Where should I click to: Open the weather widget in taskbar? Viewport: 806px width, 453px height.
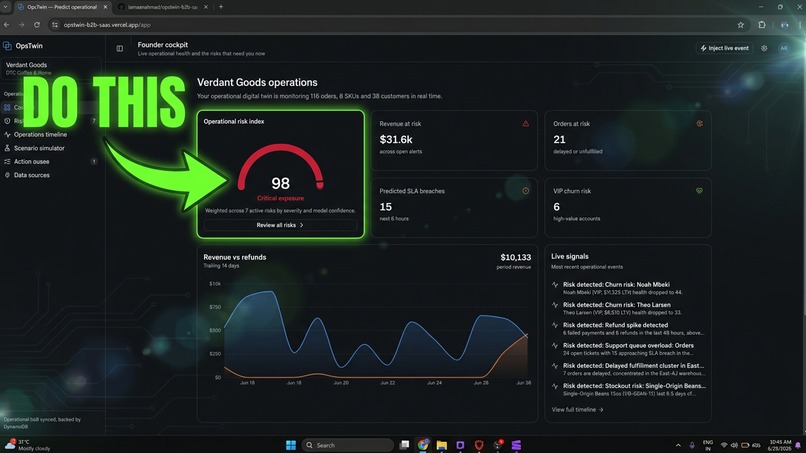point(28,445)
